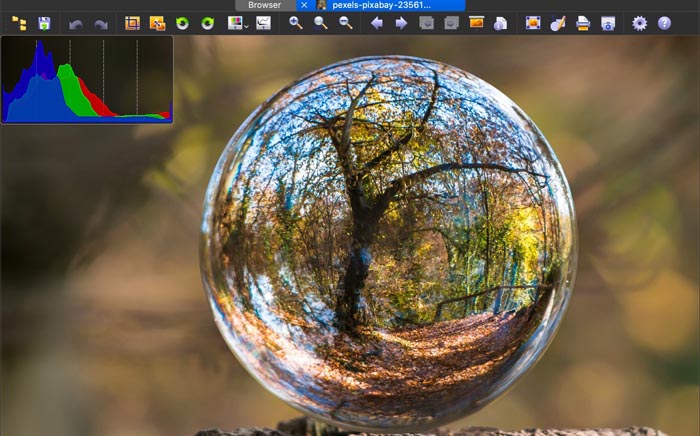Undo the last edit
This screenshot has height=436, width=700.
tap(76, 24)
